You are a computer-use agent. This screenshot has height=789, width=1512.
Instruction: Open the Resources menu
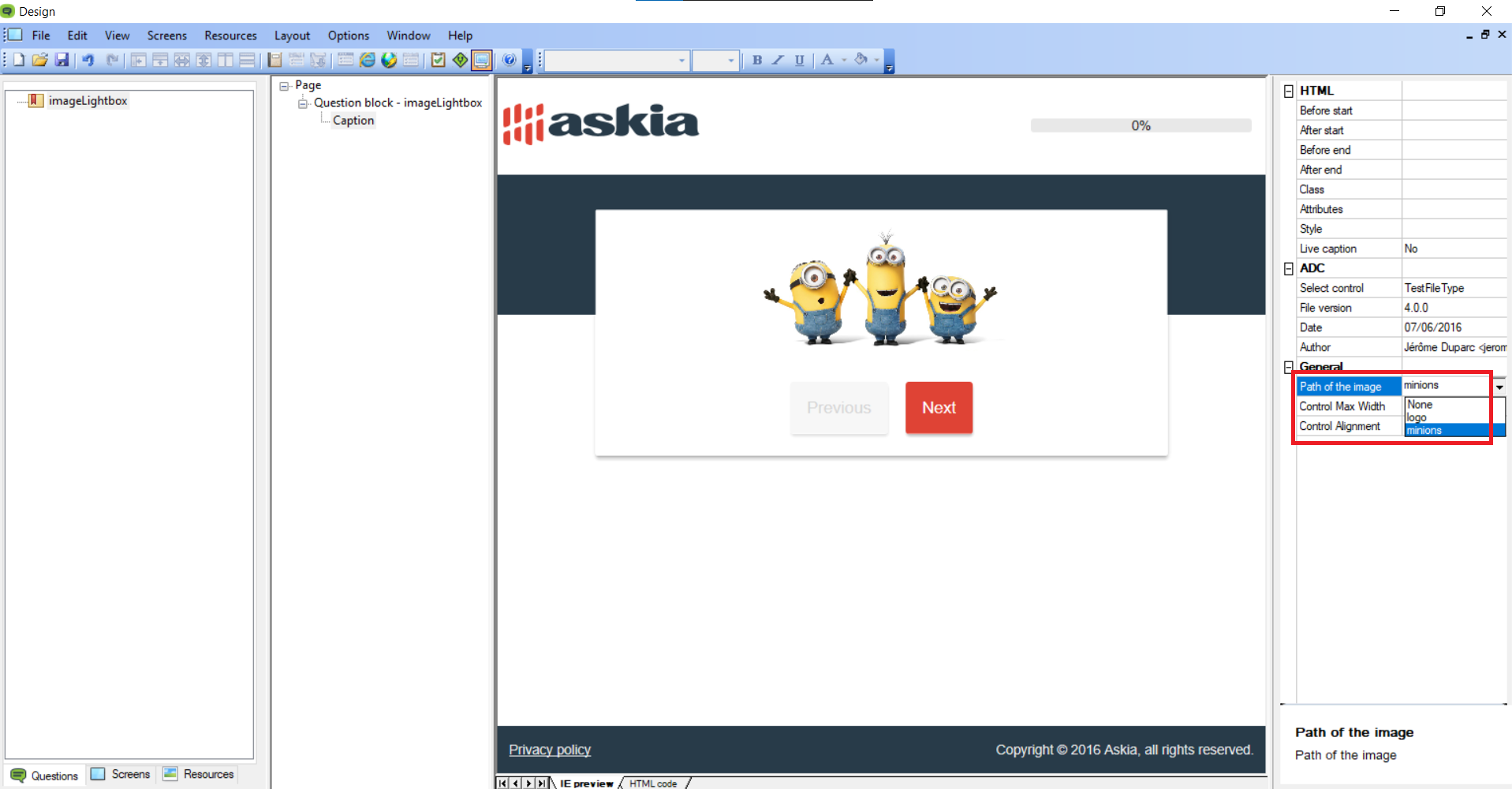click(230, 36)
